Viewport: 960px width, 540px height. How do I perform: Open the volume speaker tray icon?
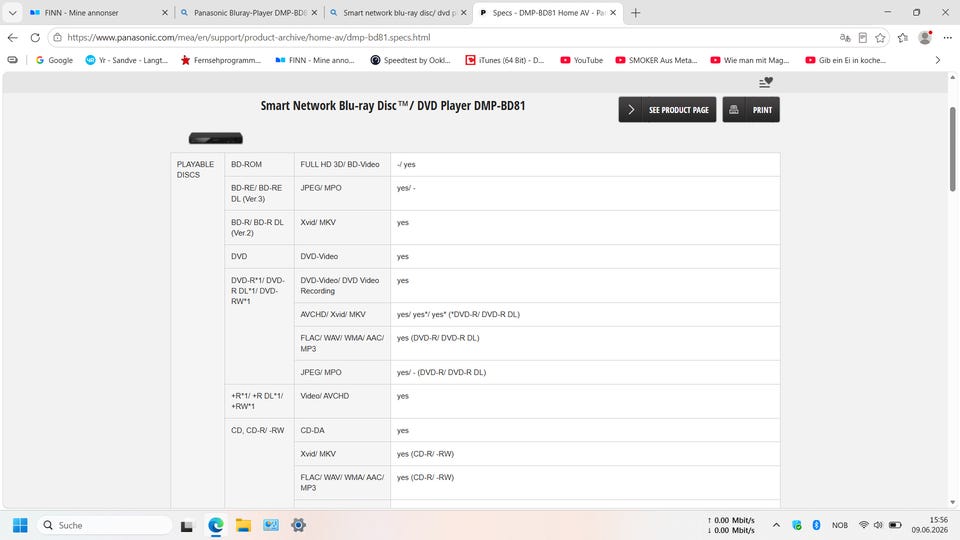coord(879,525)
